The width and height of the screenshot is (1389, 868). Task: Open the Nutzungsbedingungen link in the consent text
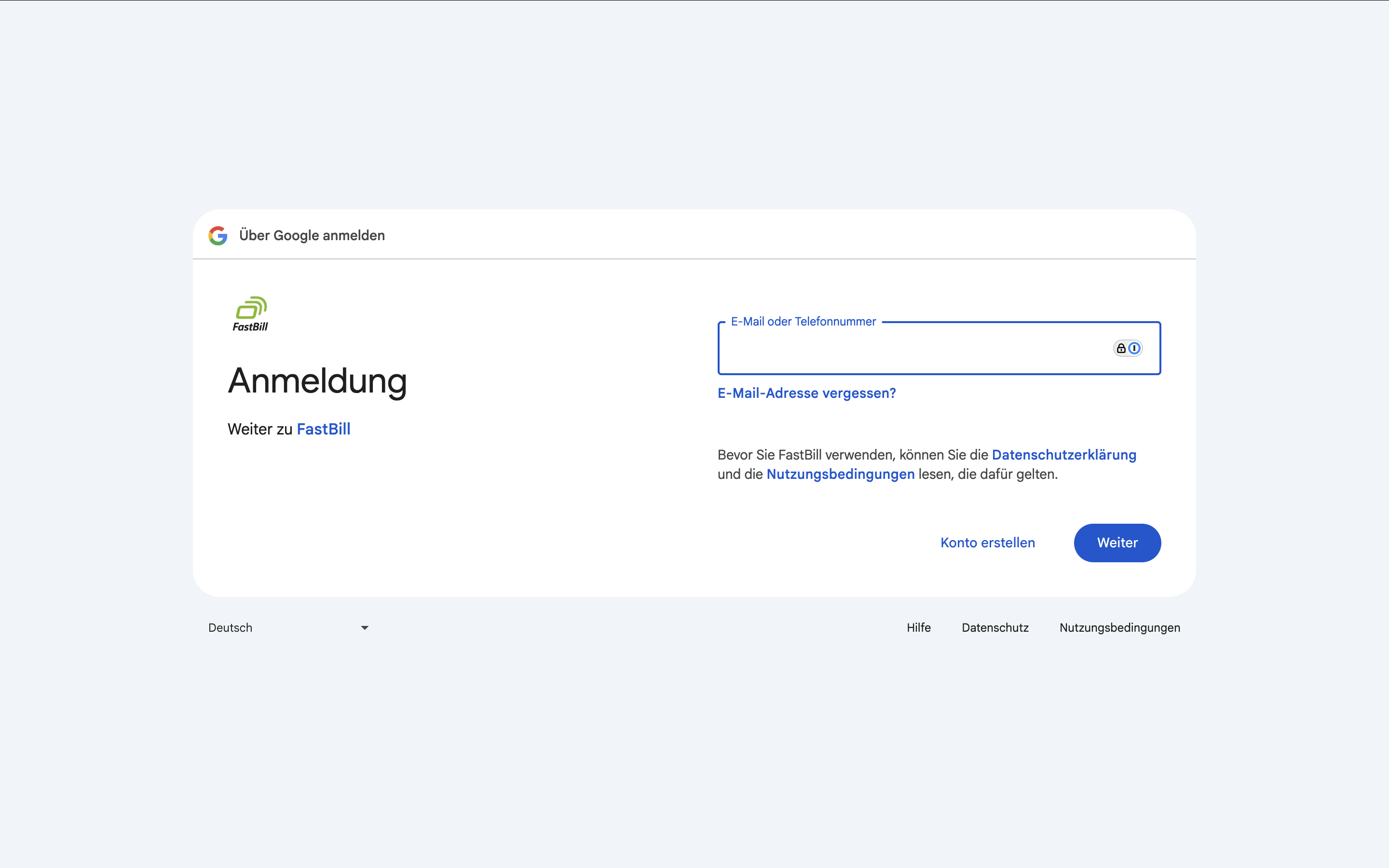point(840,474)
